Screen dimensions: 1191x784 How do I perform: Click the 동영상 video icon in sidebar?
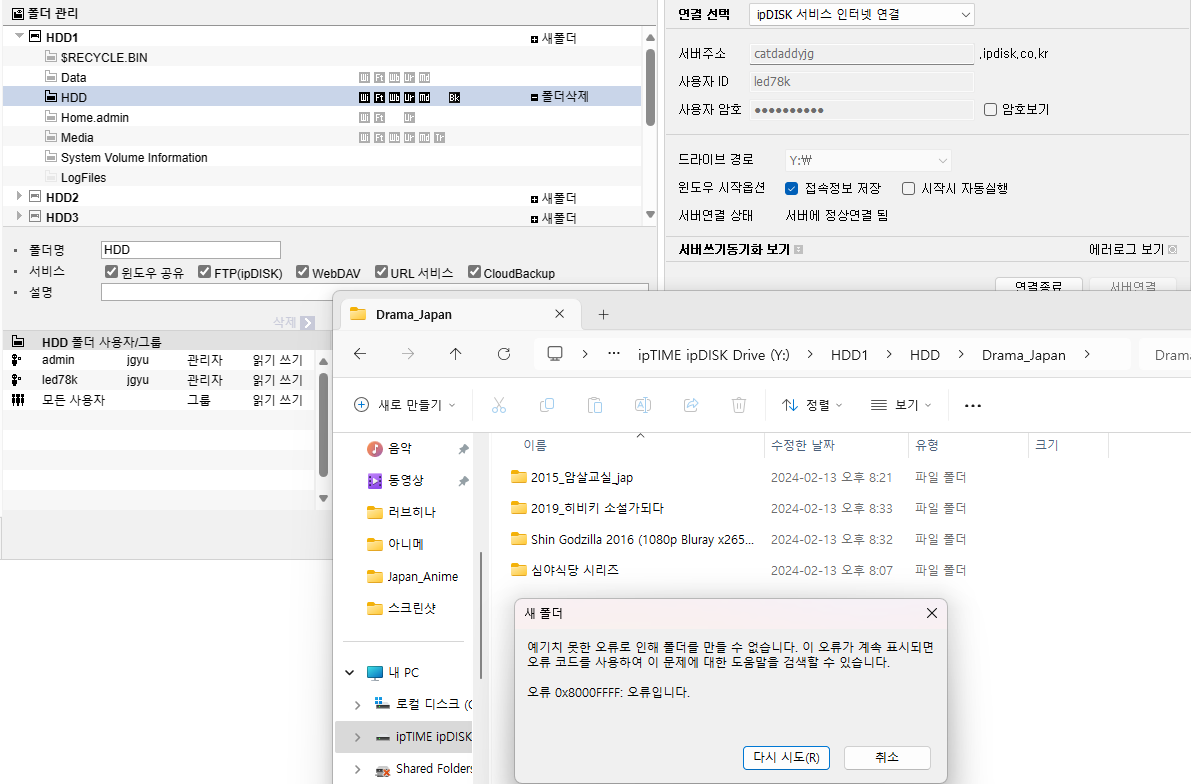(x=374, y=481)
